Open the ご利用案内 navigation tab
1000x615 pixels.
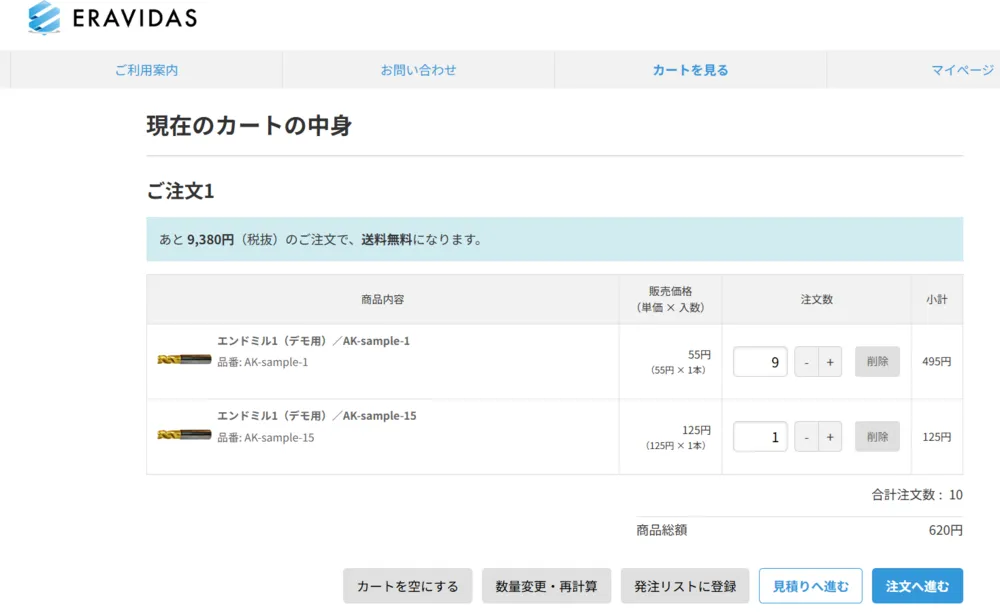click(x=146, y=70)
